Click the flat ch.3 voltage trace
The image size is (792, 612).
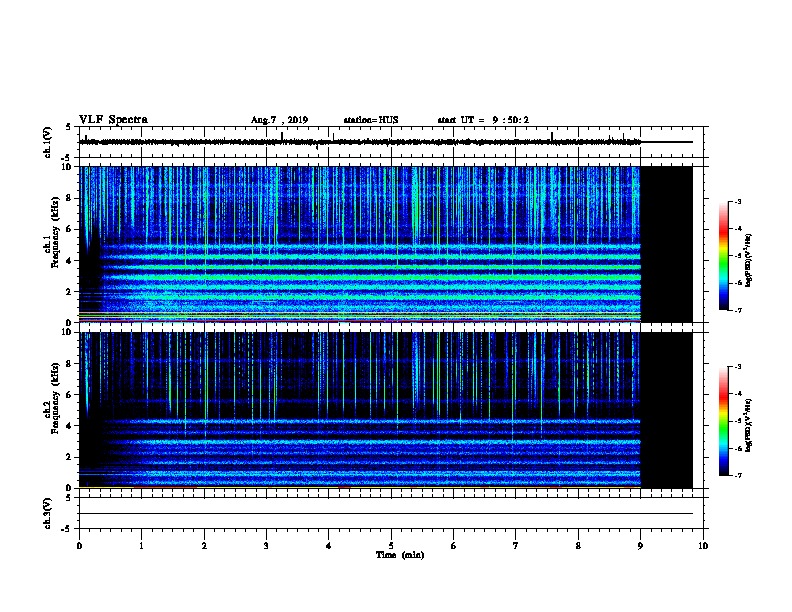tap(385, 514)
